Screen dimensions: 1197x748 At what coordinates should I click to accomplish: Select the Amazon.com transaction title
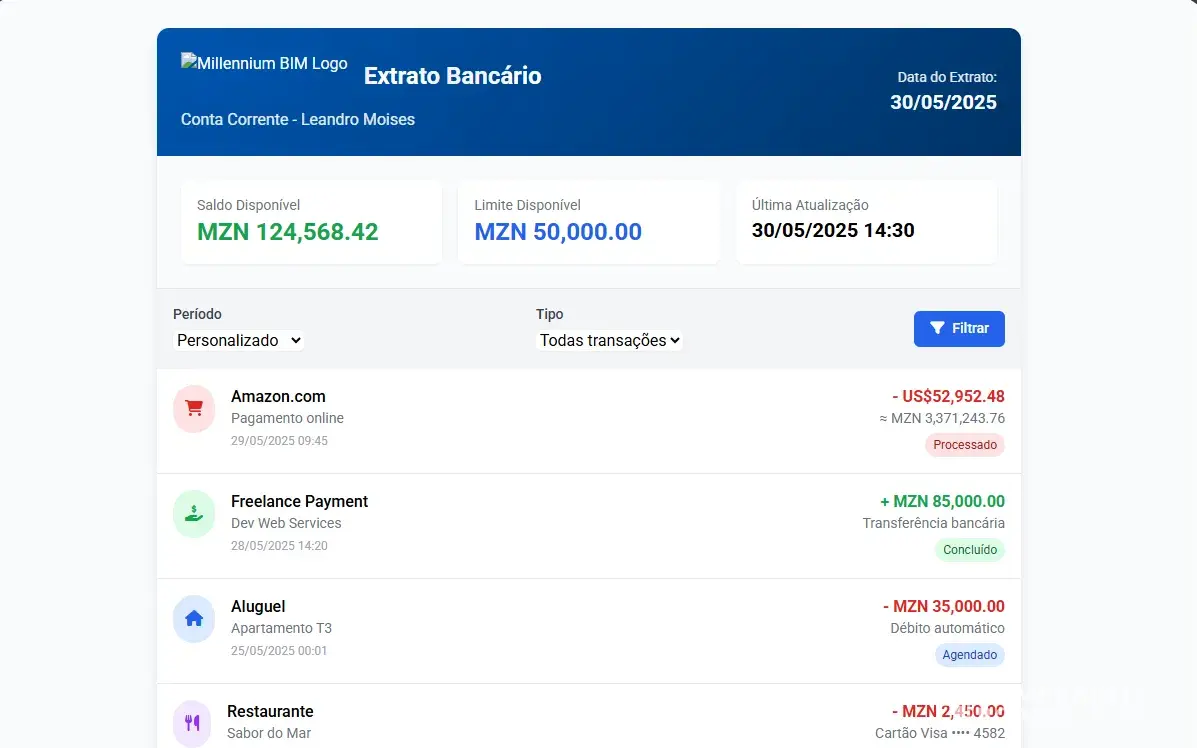tap(278, 396)
